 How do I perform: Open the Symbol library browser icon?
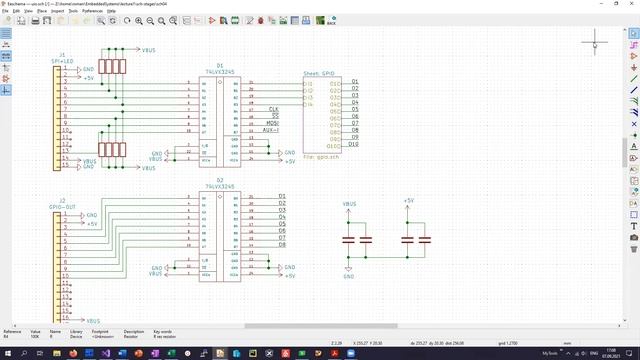223,20
